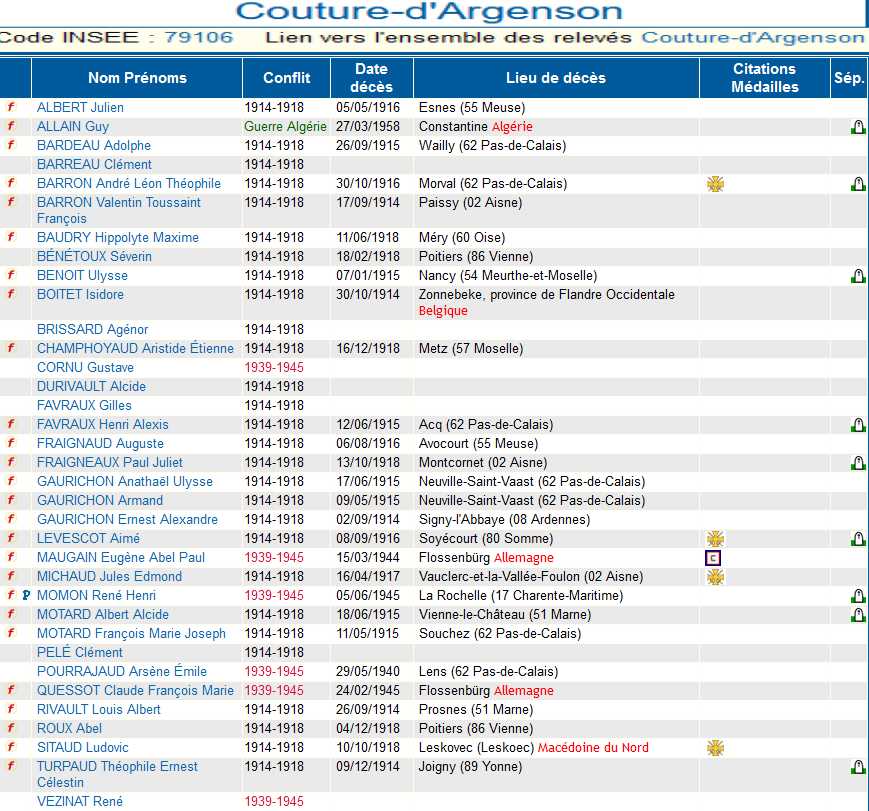
Task: Open the grave icon for FRAIGNEAUX Paul Juliet
Action: tap(857, 463)
